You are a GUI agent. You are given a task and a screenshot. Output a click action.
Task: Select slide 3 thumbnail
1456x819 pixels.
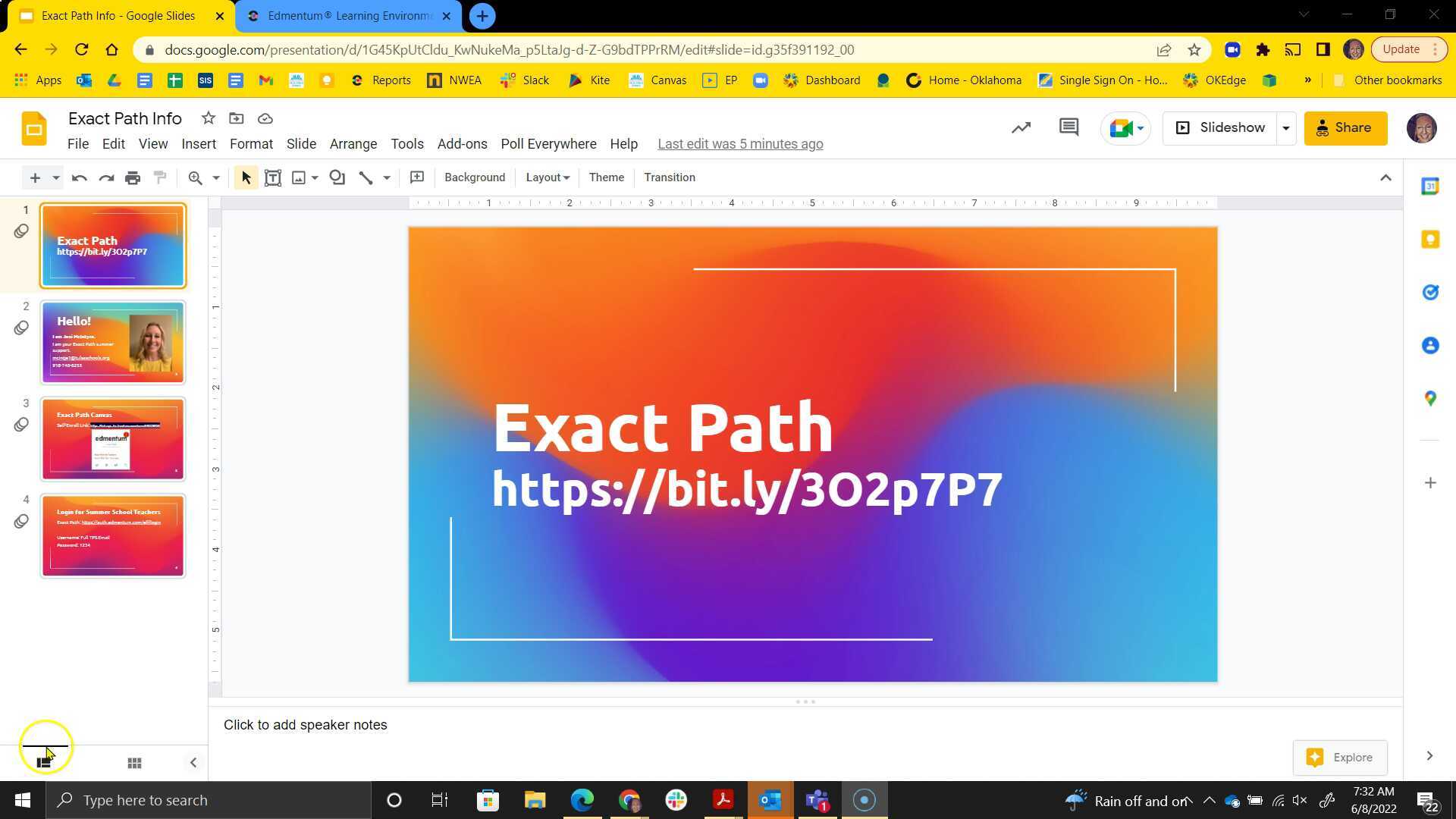click(112, 438)
